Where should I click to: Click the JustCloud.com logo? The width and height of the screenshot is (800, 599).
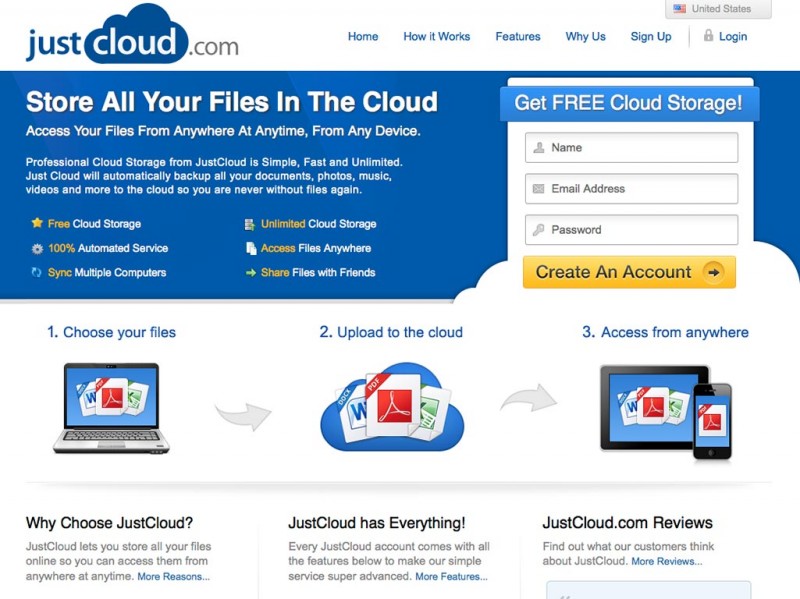click(132, 35)
